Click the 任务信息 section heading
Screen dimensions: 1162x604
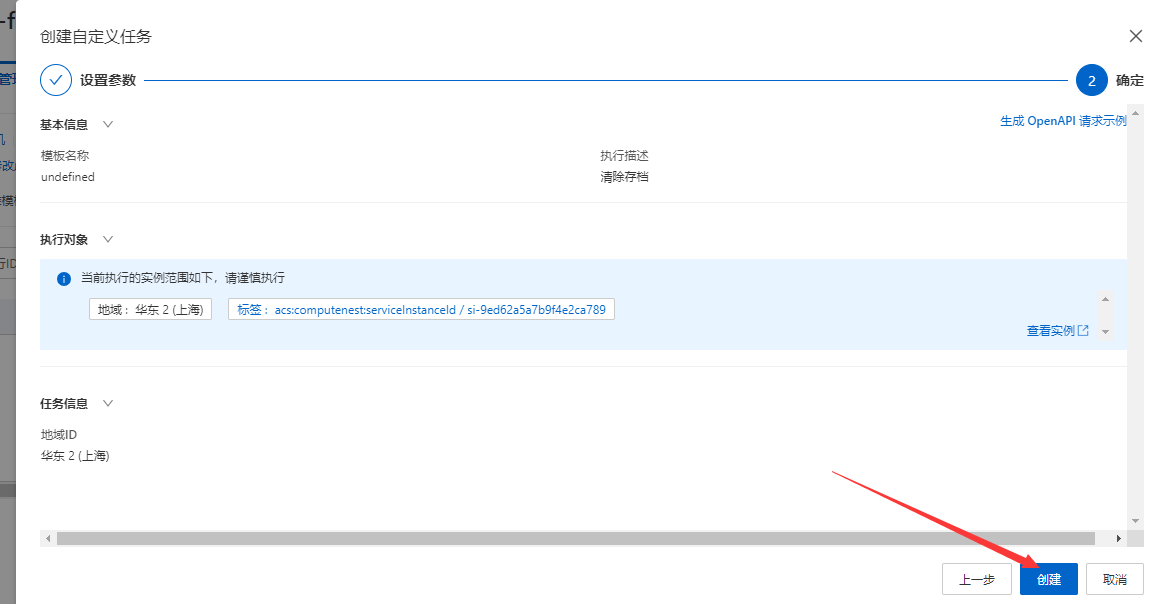(64, 403)
